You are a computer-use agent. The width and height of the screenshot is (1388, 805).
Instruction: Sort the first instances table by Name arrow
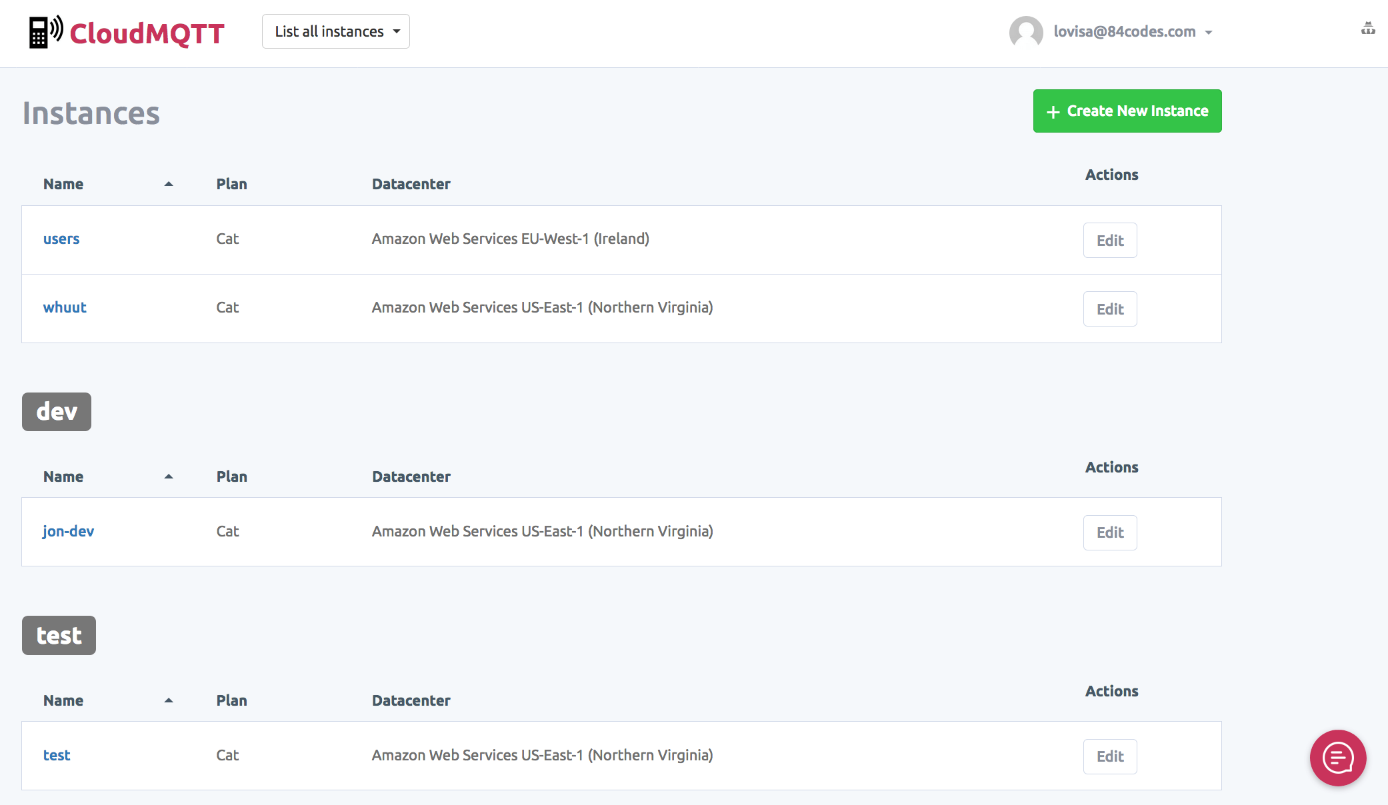168,184
